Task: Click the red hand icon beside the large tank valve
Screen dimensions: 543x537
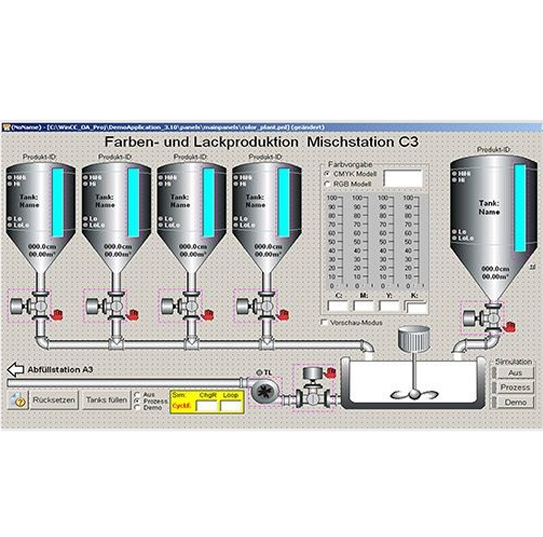Action: [509, 327]
